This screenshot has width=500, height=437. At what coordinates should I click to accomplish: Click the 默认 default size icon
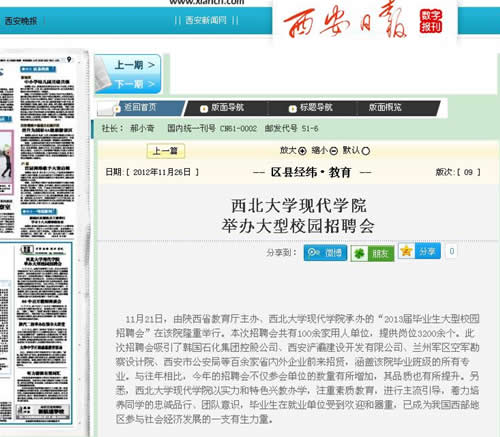(x=366, y=151)
